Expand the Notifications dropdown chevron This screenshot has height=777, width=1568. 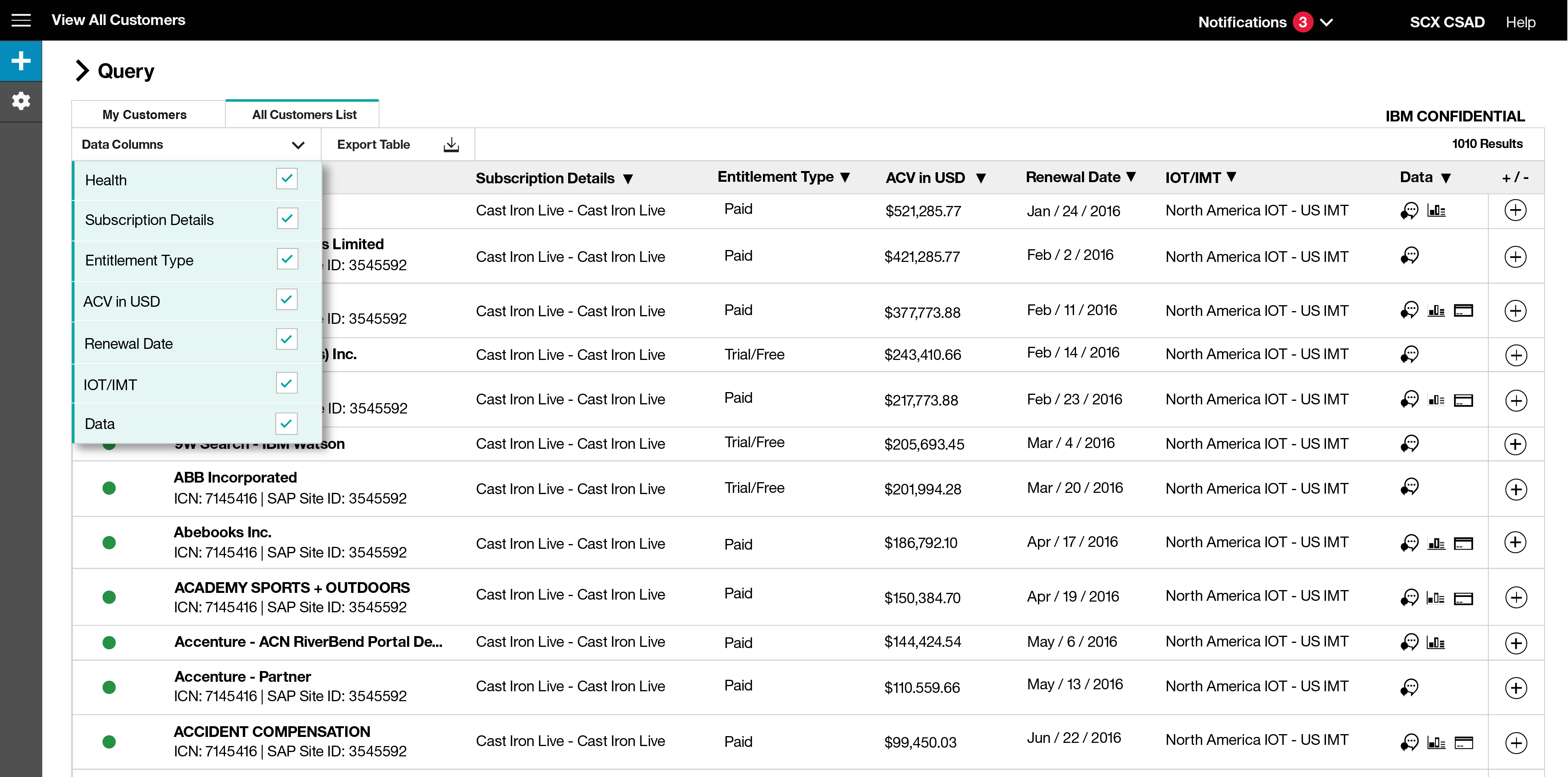[1327, 23]
